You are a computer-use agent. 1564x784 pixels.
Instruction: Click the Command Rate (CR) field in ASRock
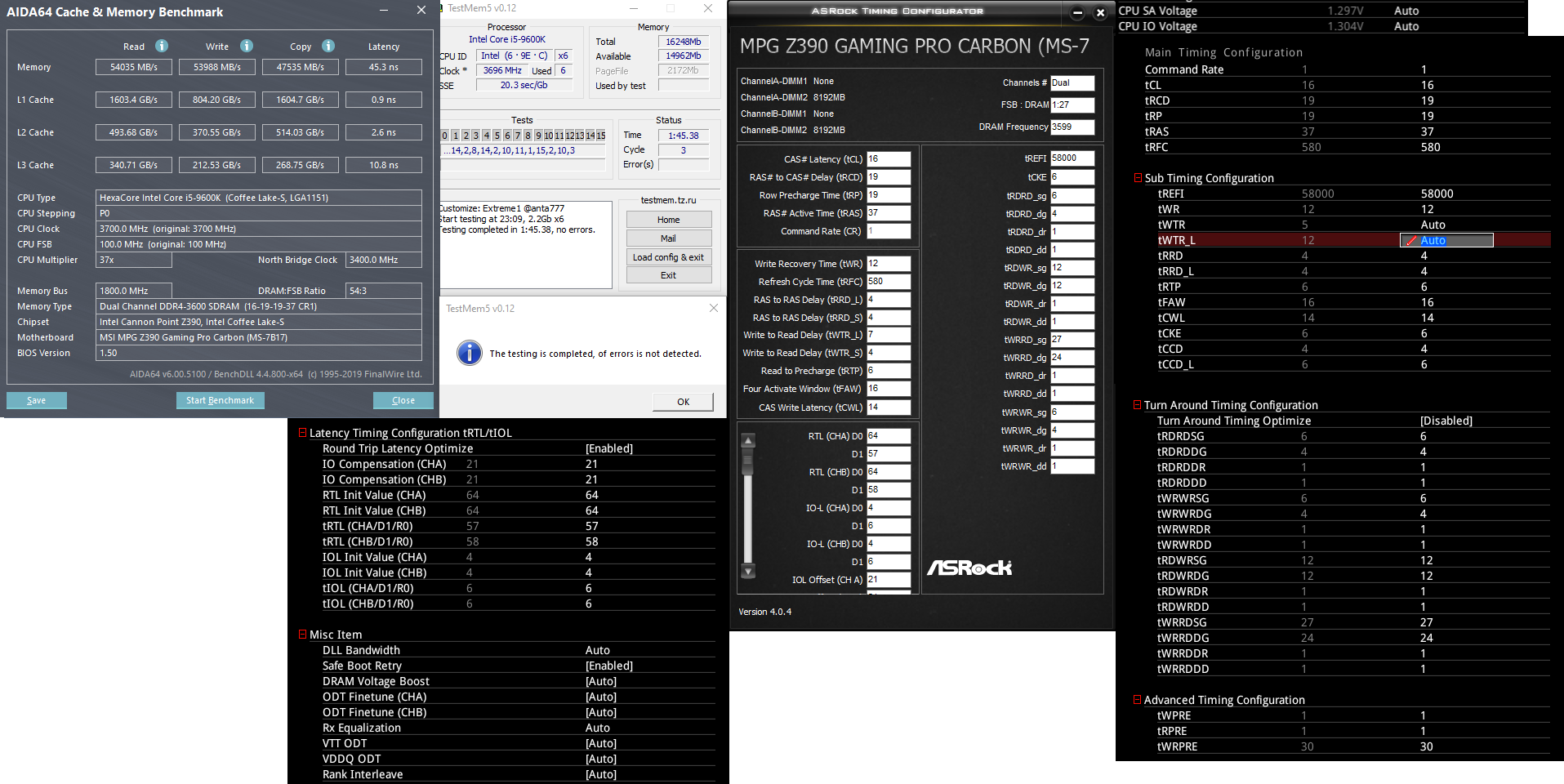tap(889, 231)
